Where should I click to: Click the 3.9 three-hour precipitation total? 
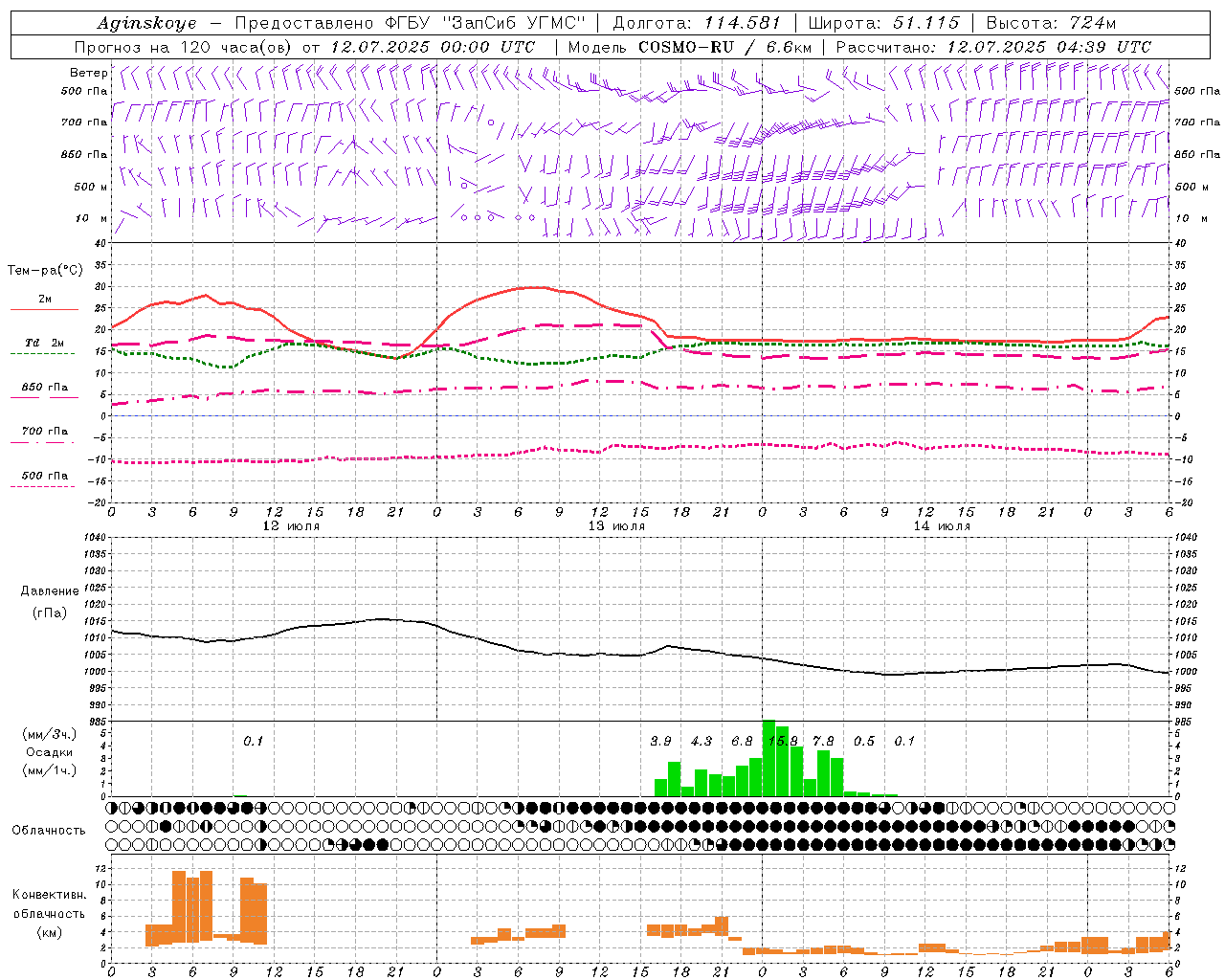pyautogui.click(x=660, y=741)
